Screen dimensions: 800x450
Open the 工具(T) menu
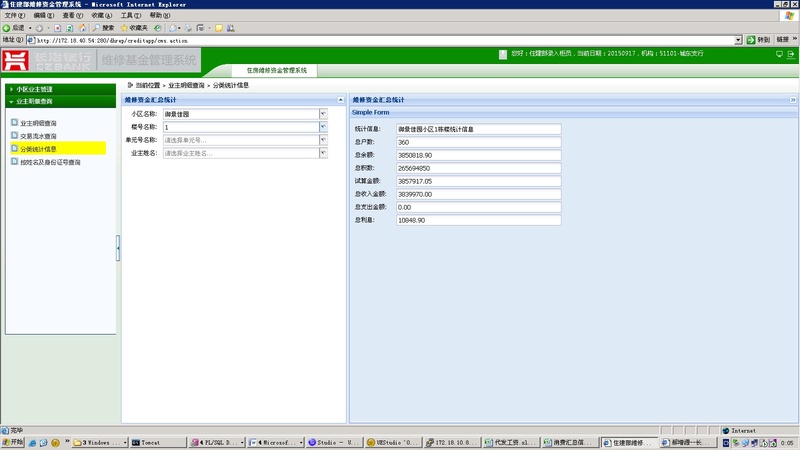[x=131, y=15]
